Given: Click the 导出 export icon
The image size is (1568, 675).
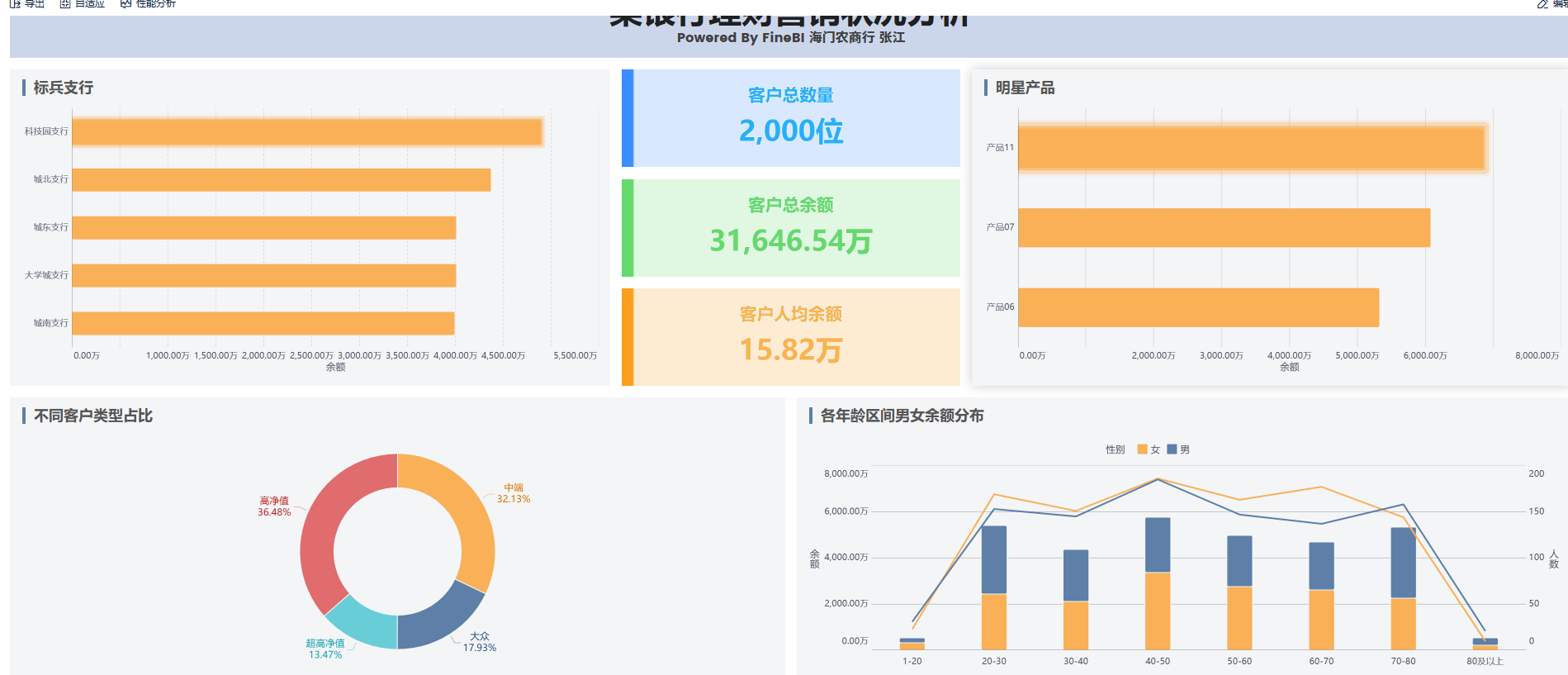Looking at the screenshot, I should [15, 3].
